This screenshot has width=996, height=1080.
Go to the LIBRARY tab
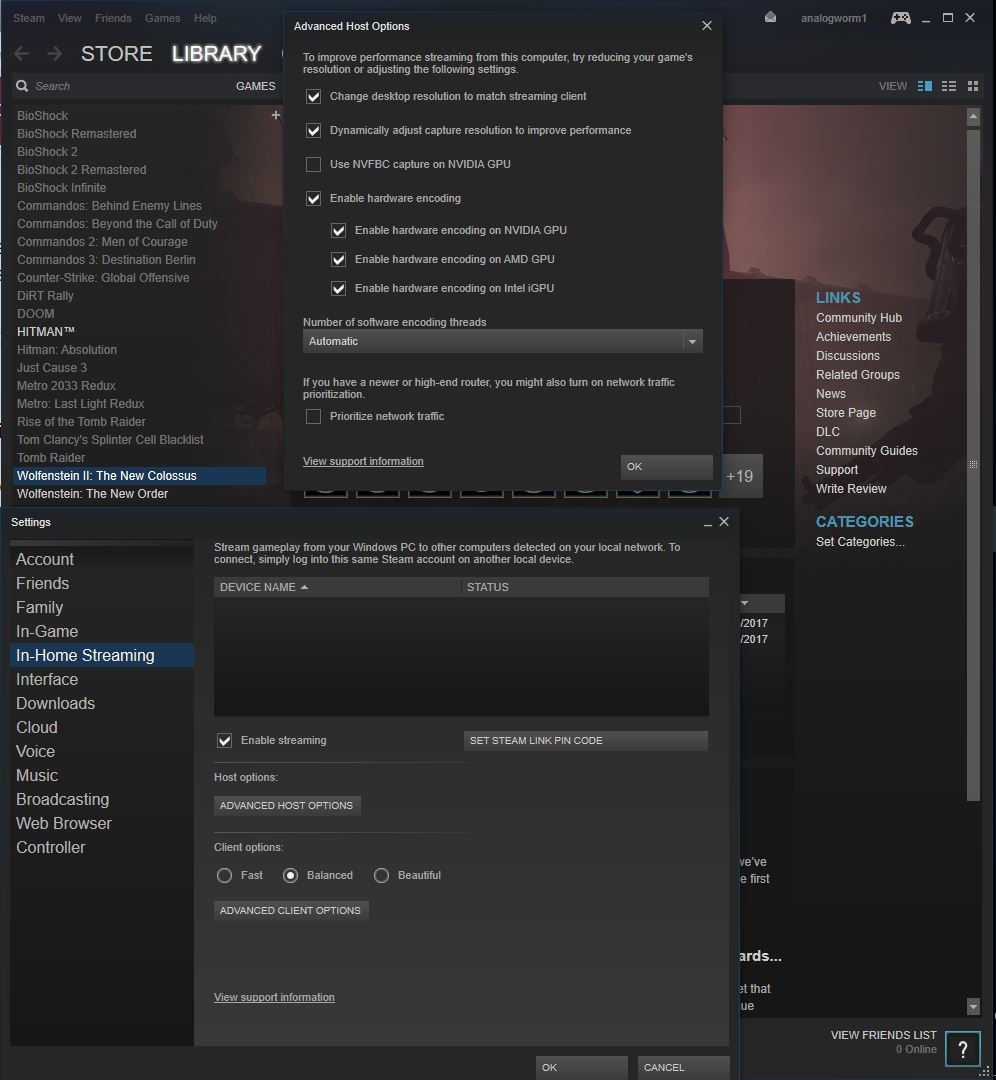(216, 53)
